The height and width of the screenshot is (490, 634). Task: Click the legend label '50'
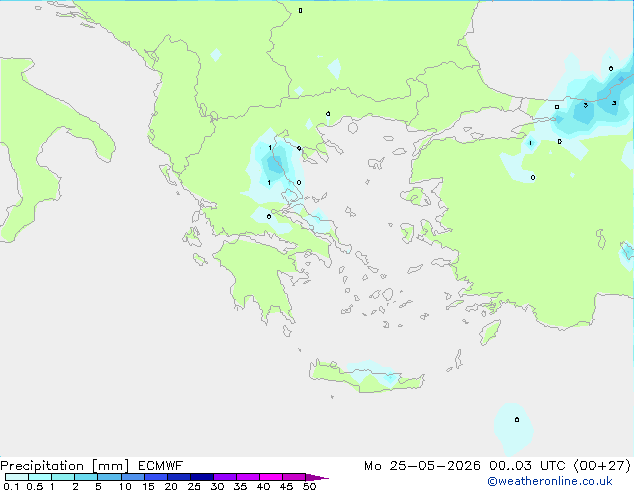309,486
